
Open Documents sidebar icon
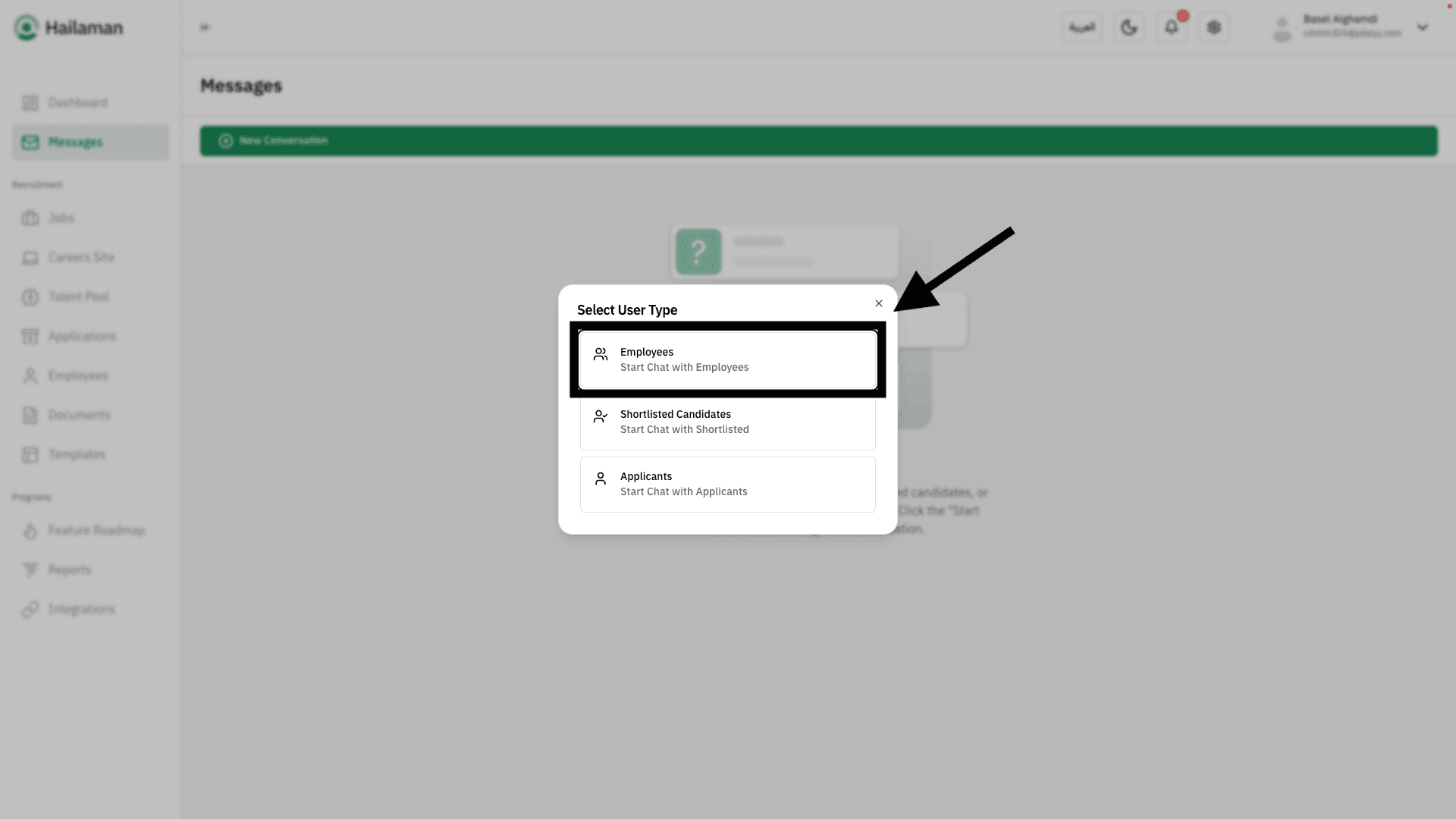(30, 416)
